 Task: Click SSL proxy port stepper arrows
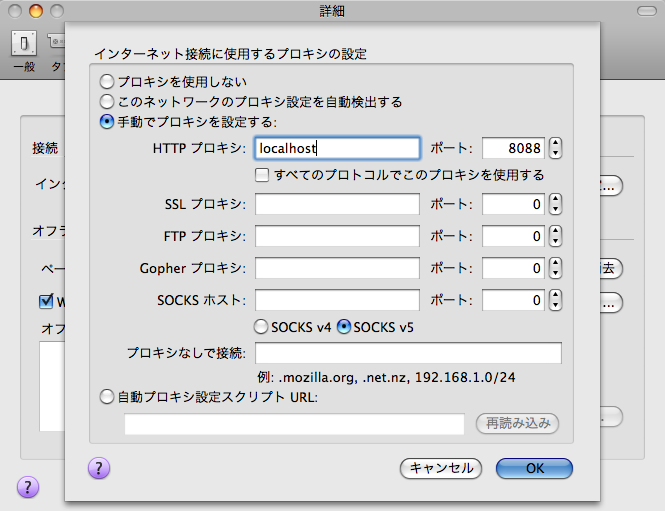point(555,205)
